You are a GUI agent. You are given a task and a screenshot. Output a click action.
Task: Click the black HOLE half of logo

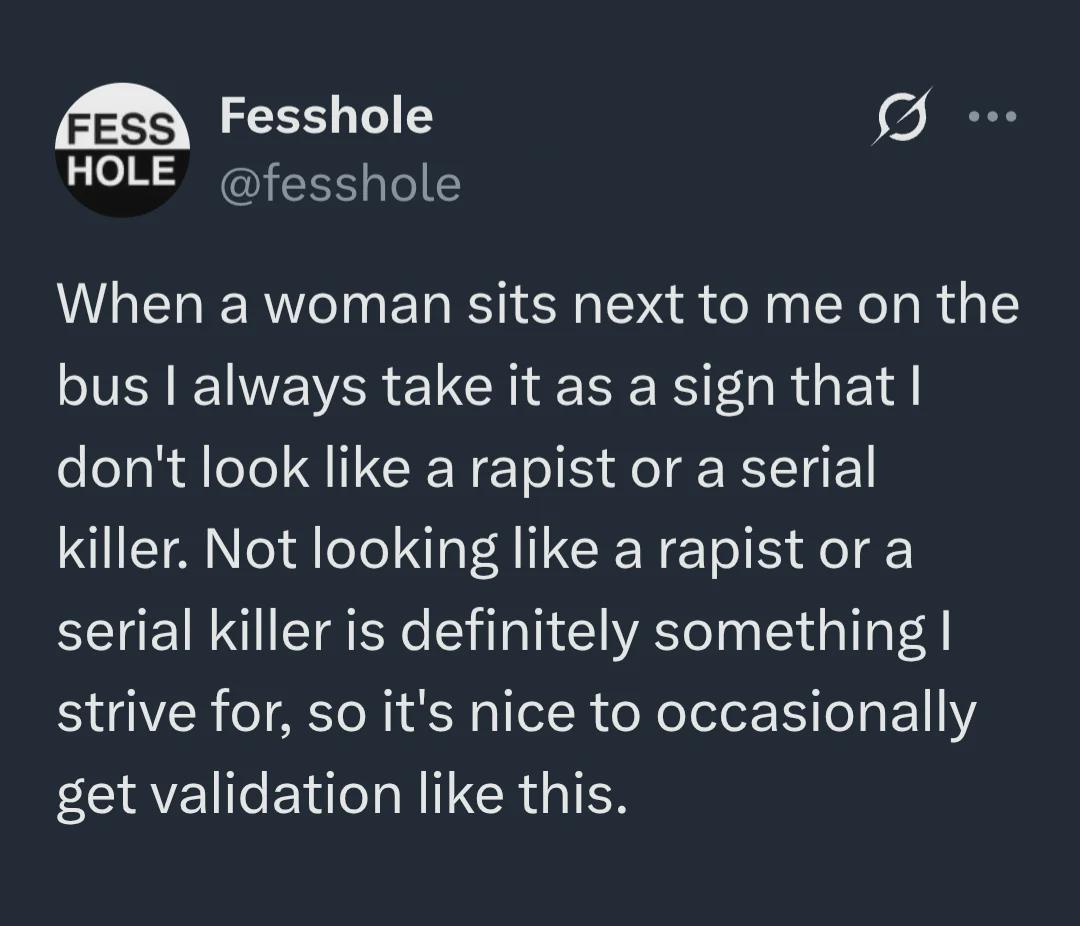pyautogui.click(x=123, y=184)
